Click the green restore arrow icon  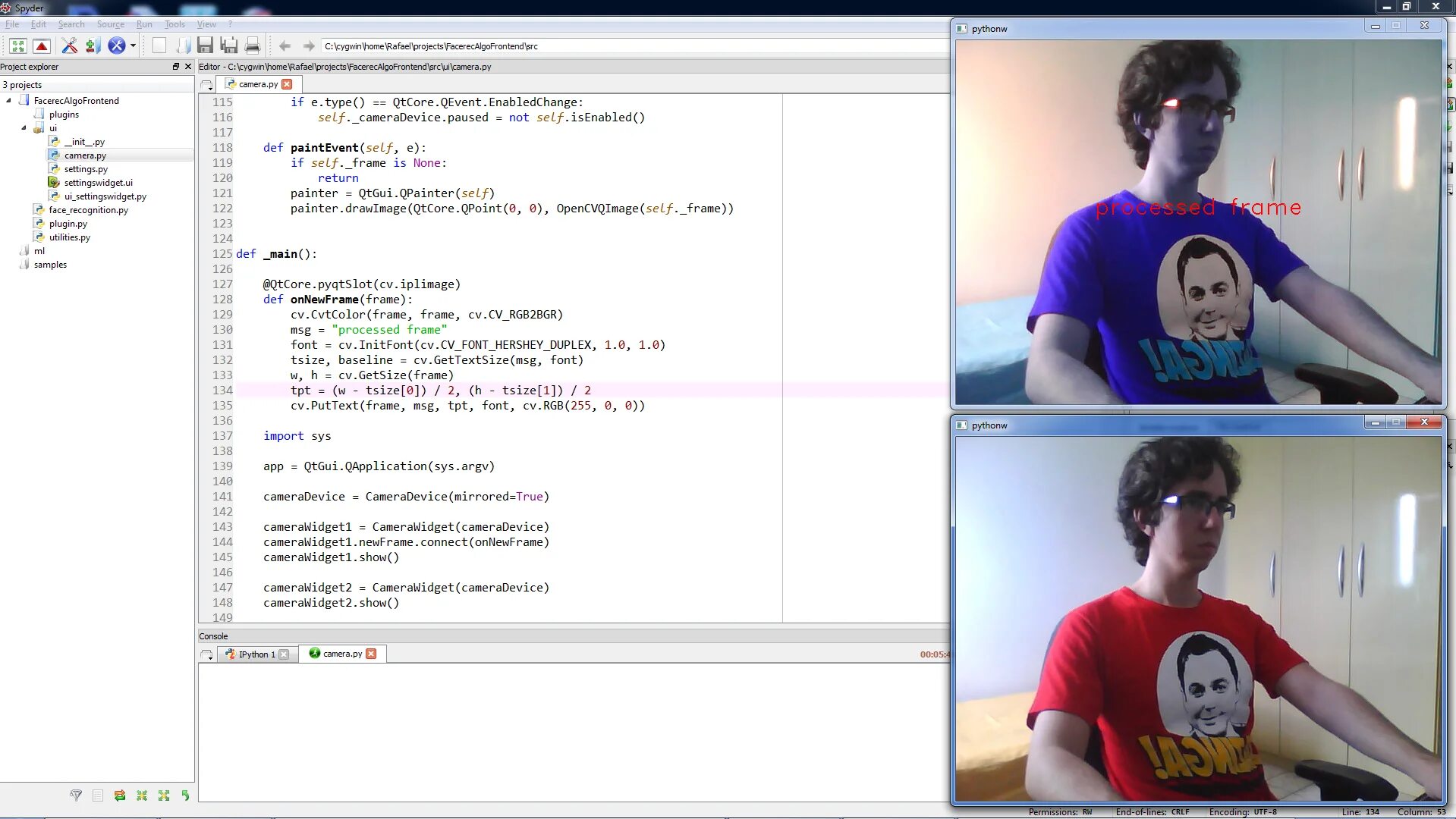[x=185, y=795]
